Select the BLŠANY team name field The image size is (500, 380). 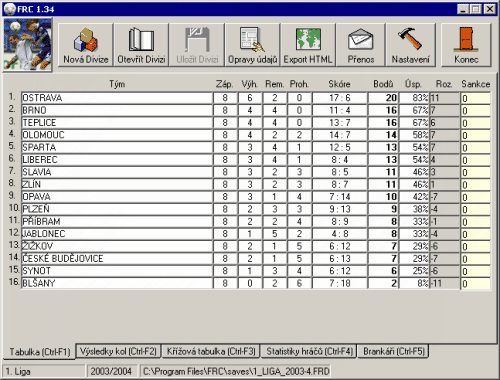[117, 283]
